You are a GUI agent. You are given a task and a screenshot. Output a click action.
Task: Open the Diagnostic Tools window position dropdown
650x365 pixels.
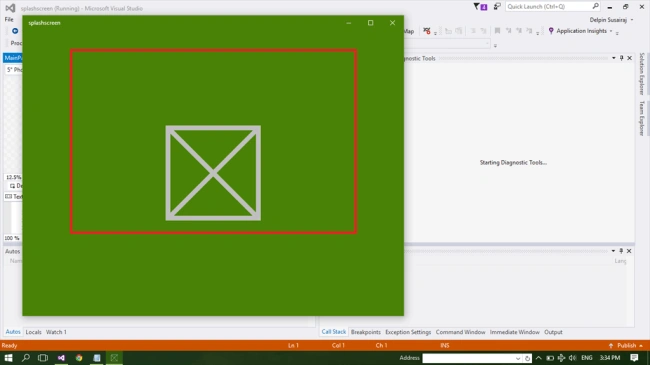point(614,58)
